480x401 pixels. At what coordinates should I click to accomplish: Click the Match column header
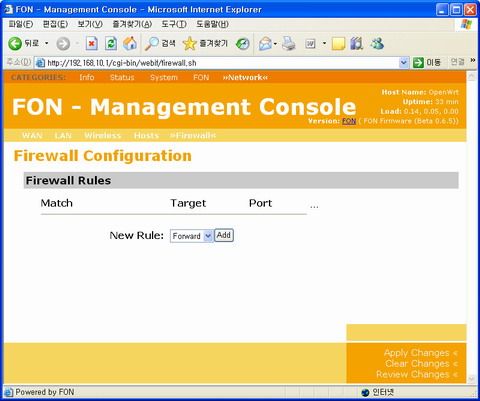click(57, 203)
